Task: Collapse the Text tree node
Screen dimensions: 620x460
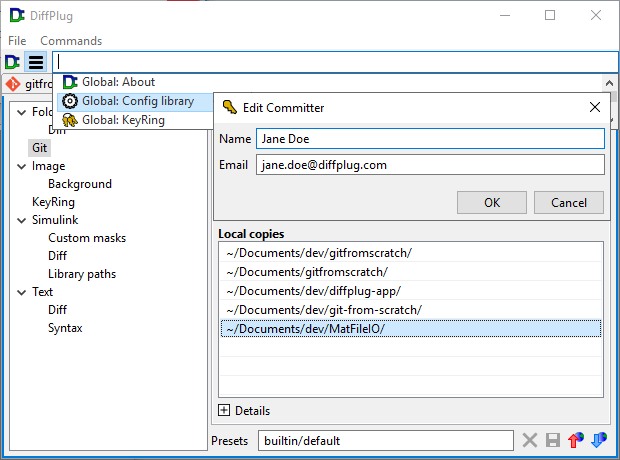Action: click(x=22, y=292)
